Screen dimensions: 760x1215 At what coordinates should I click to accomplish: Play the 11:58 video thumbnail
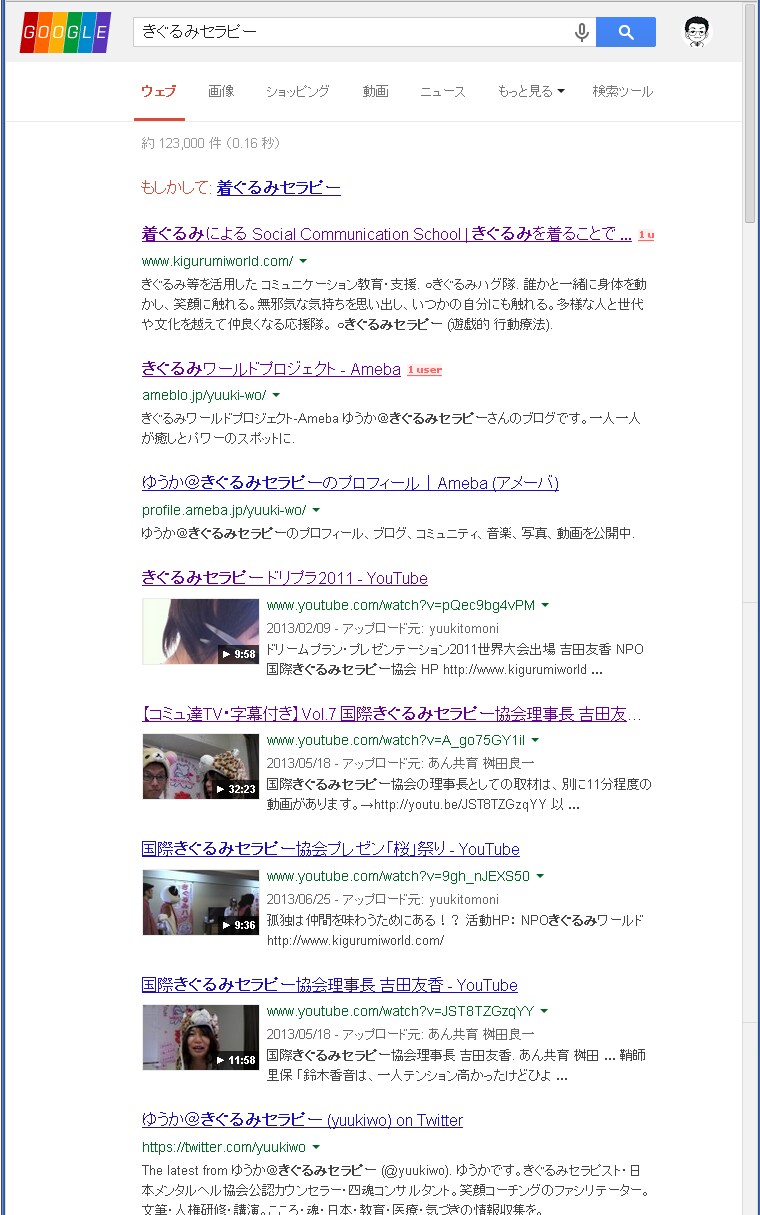tap(200, 1038)
